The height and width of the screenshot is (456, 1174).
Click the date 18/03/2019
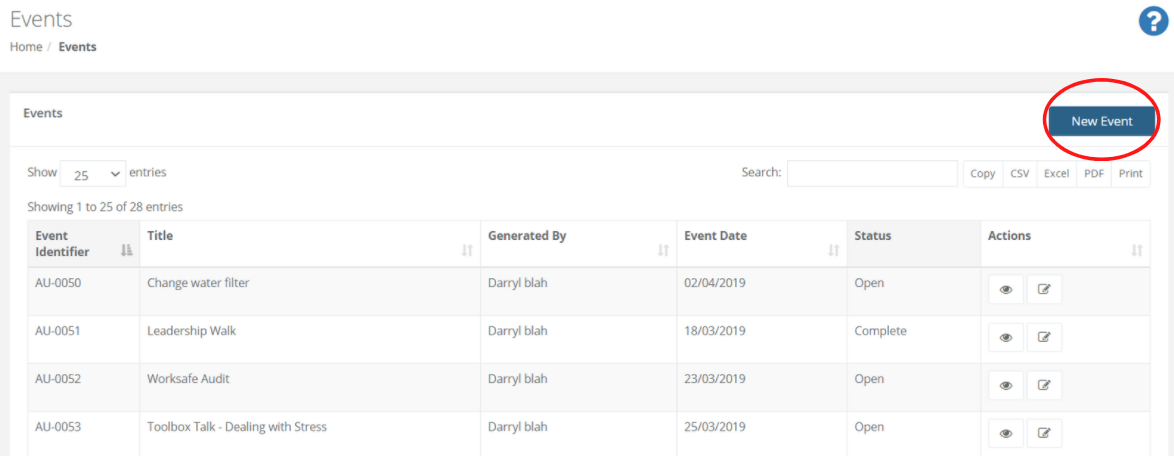coord(715,331)
